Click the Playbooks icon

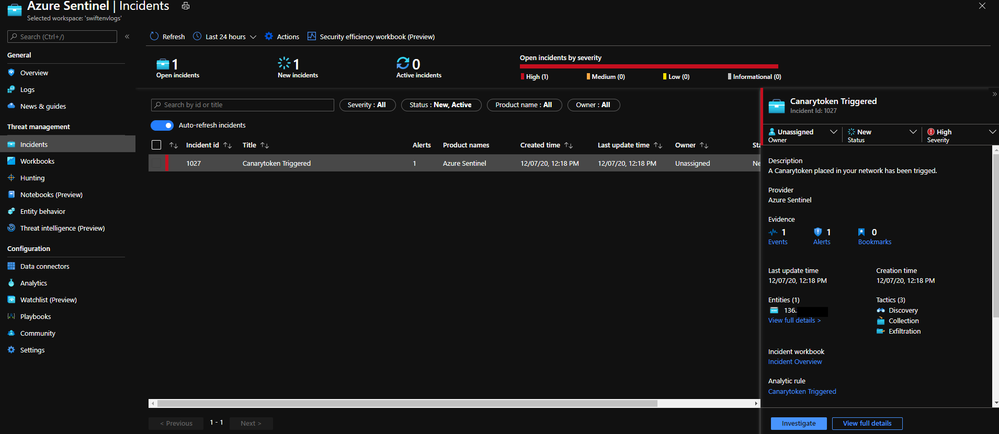tap(11, 316)
